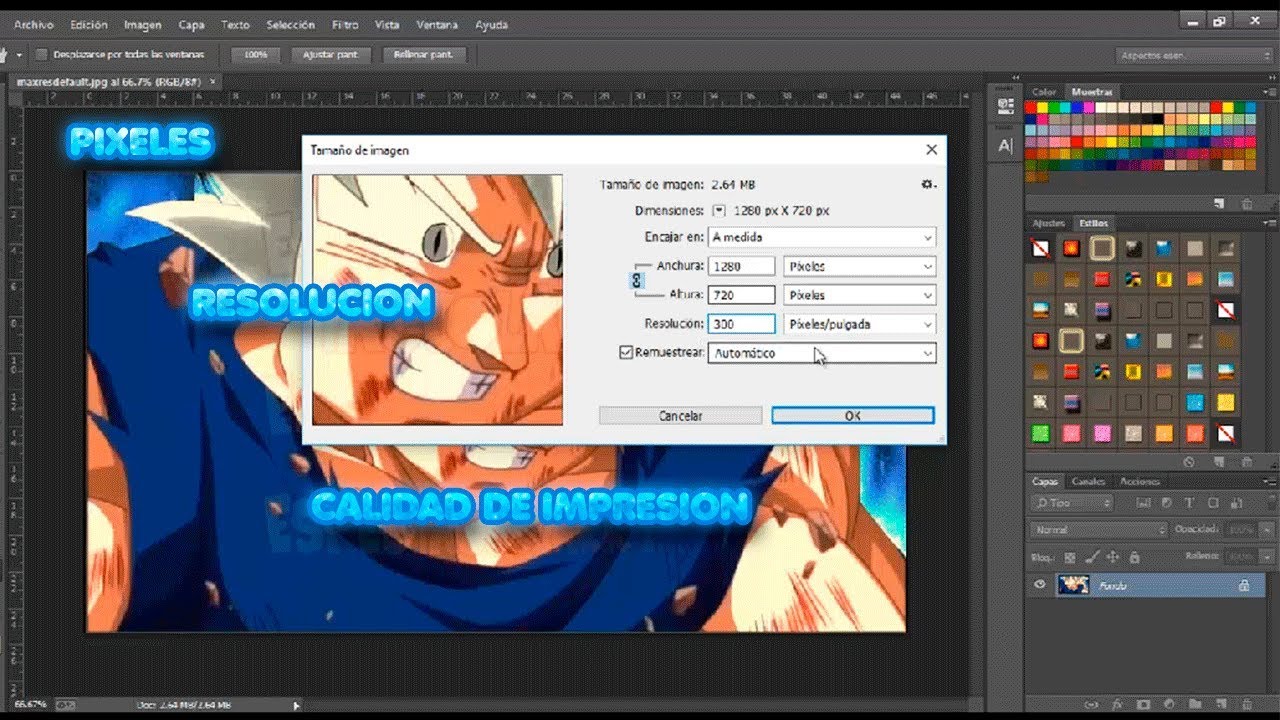Screen dimensions: 1280x720
Task: Click the create new style icon in Estilos panel
Action: [1219, 462]
